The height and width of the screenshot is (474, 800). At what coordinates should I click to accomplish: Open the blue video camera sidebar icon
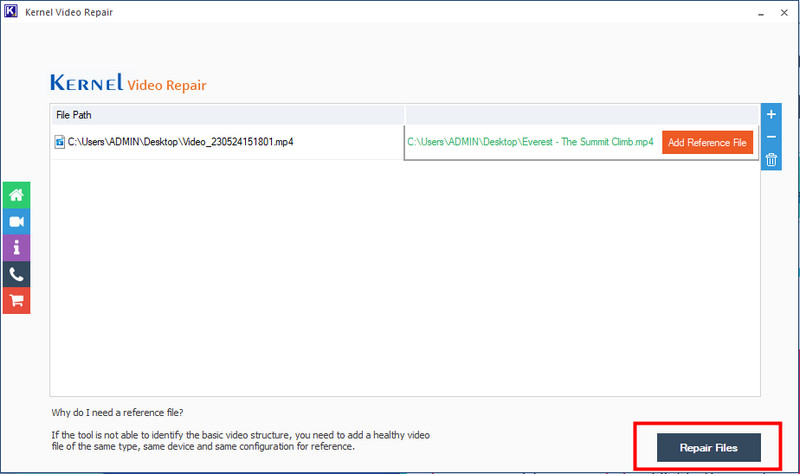[16, 221]
